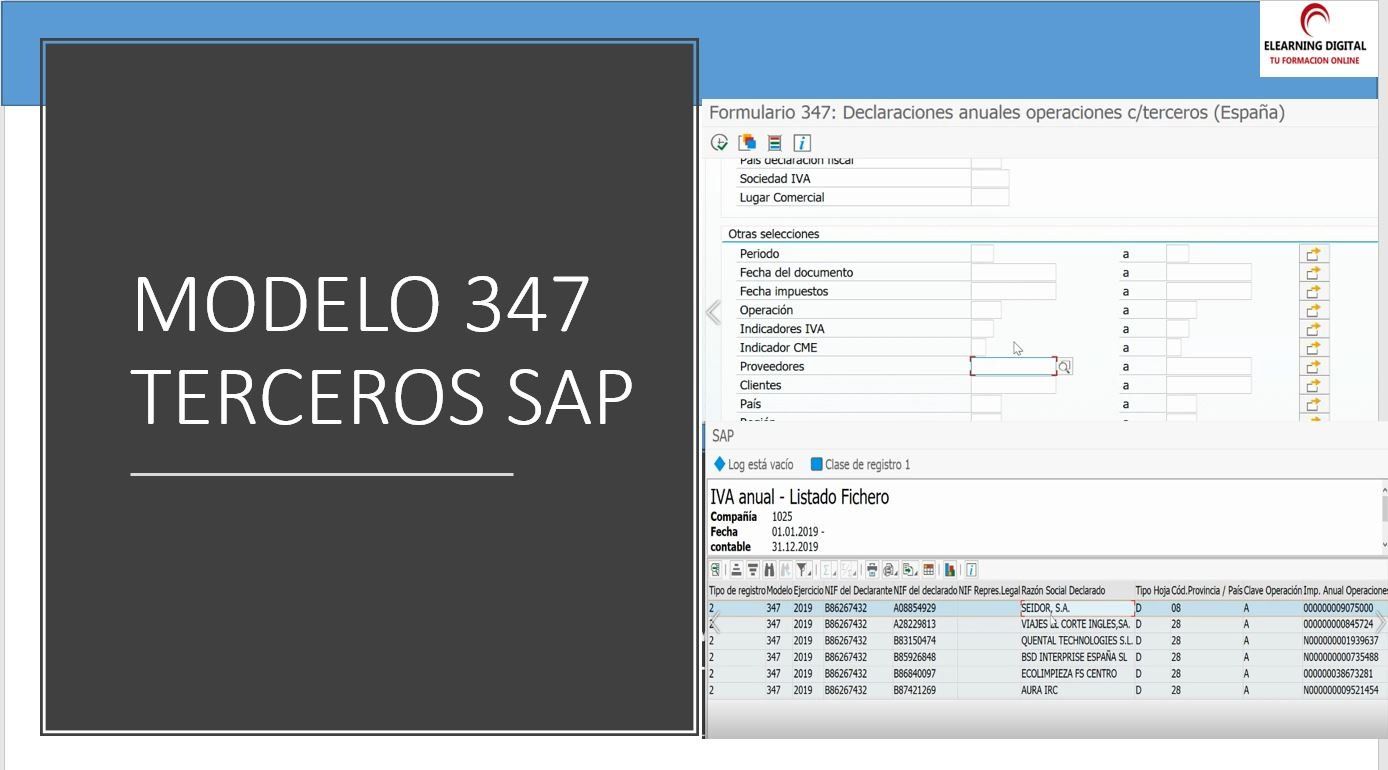Click NIF cell B87421269

pyautogui.click(x=925, y=691)
